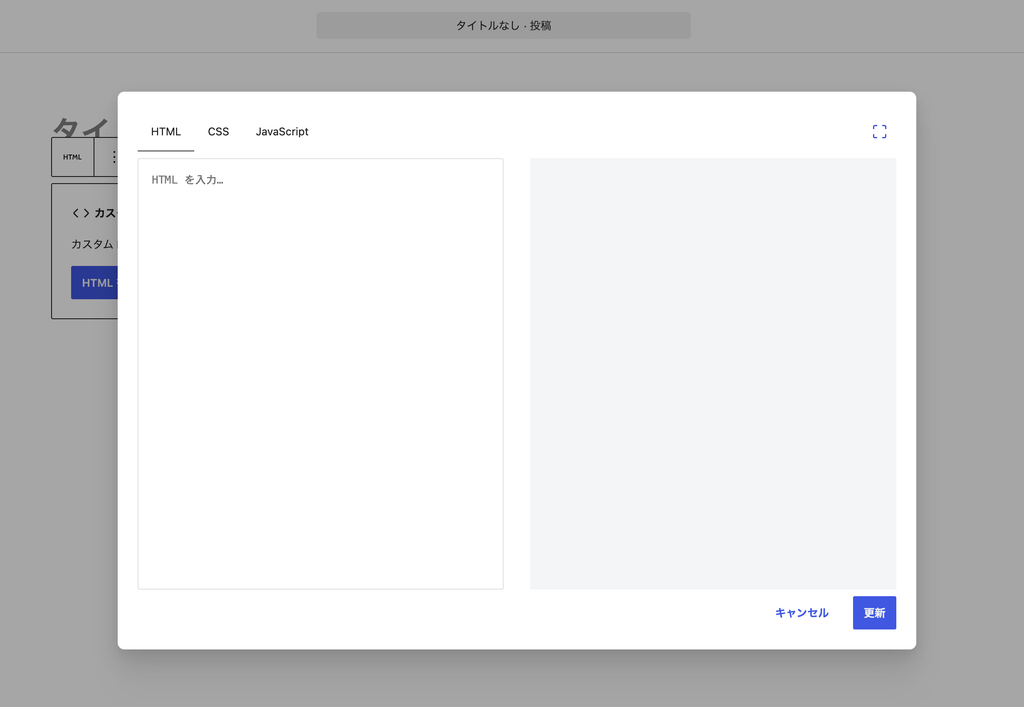
Task: Click the bold カス block heading label
Action: [105, 213]
